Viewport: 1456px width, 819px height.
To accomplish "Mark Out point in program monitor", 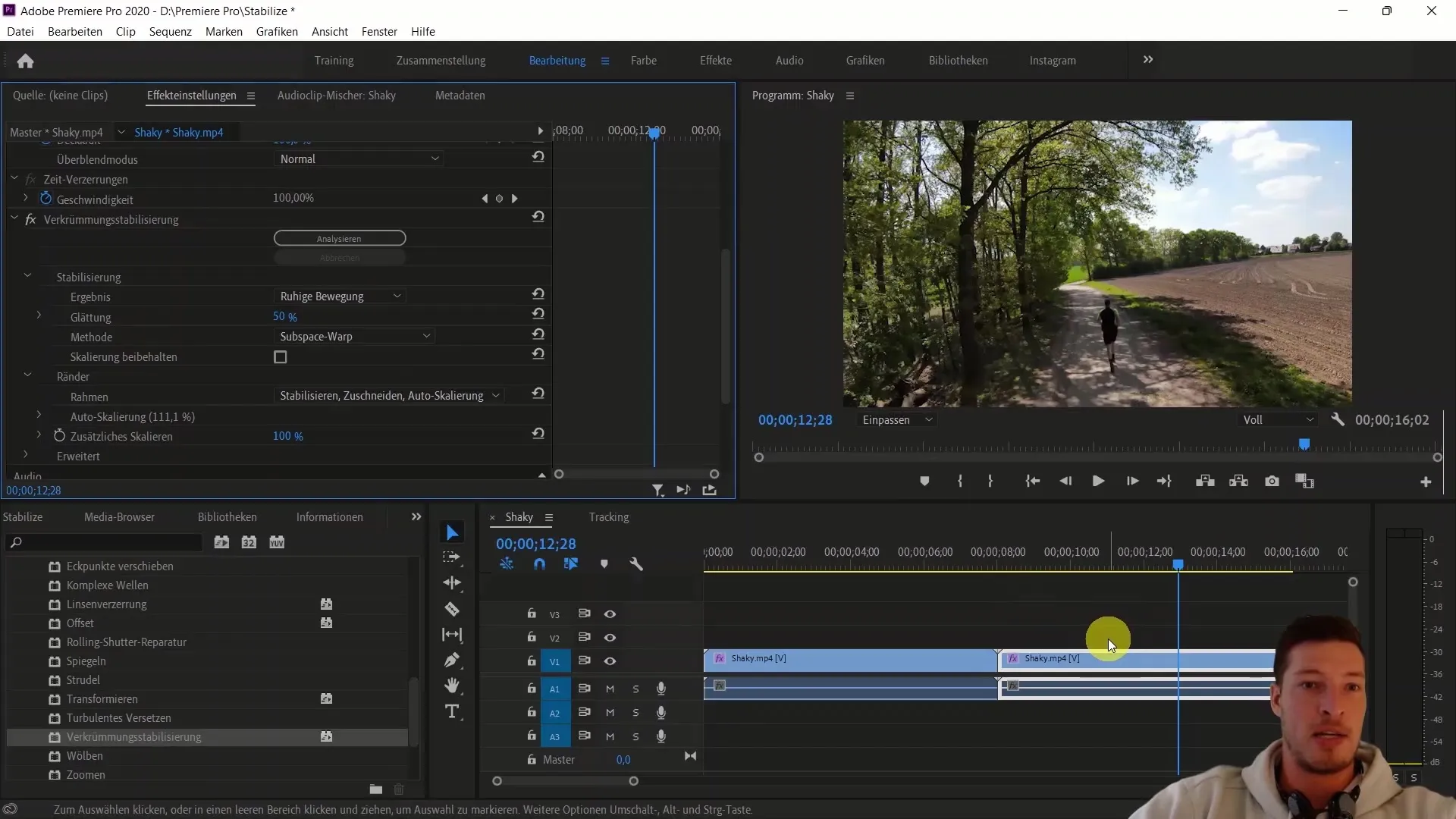I will 990,482.
